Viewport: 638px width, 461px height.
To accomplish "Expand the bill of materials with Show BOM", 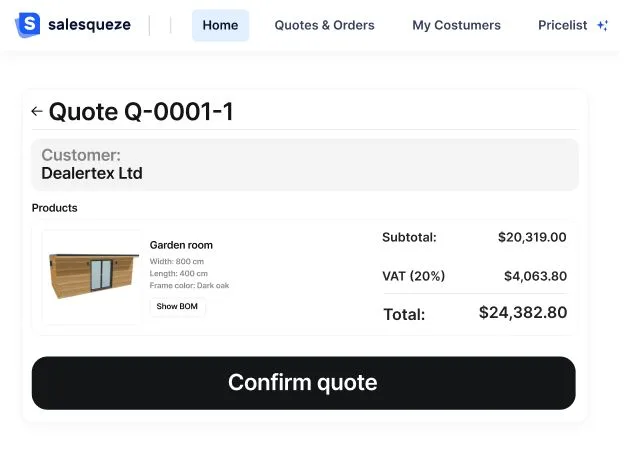I will coord(177,307).
